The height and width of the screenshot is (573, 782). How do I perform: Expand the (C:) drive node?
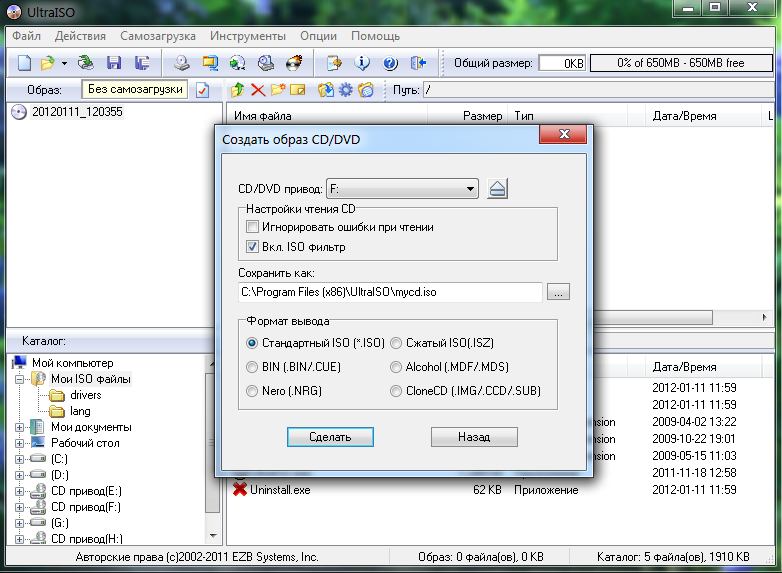coord(19,459)
